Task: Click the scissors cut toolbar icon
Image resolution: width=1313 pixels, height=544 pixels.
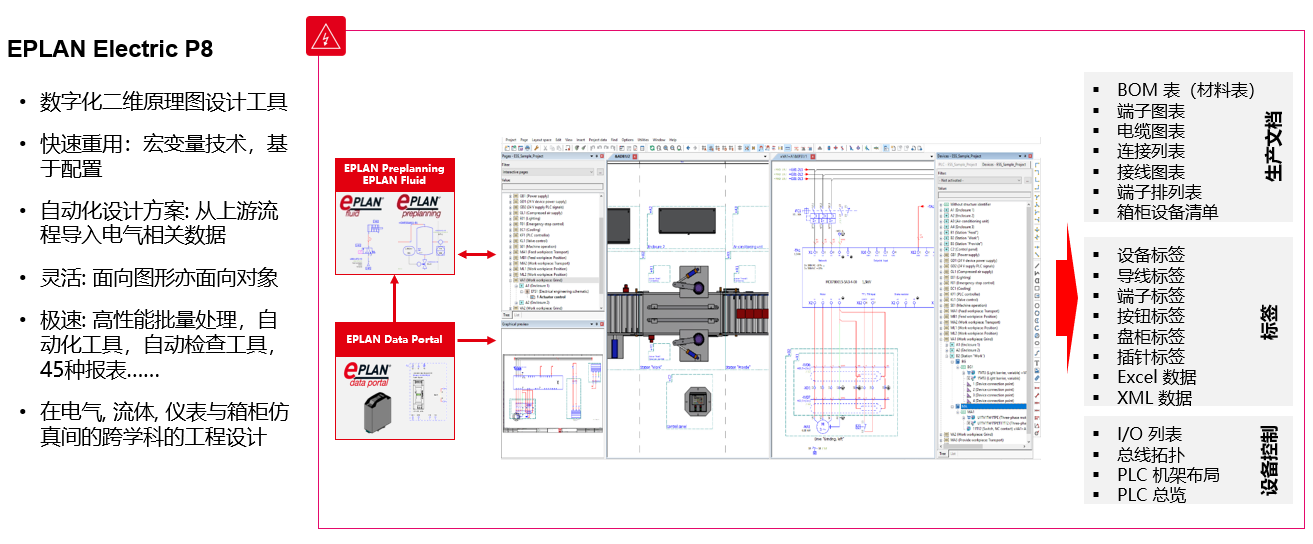Action: (545, 148)
